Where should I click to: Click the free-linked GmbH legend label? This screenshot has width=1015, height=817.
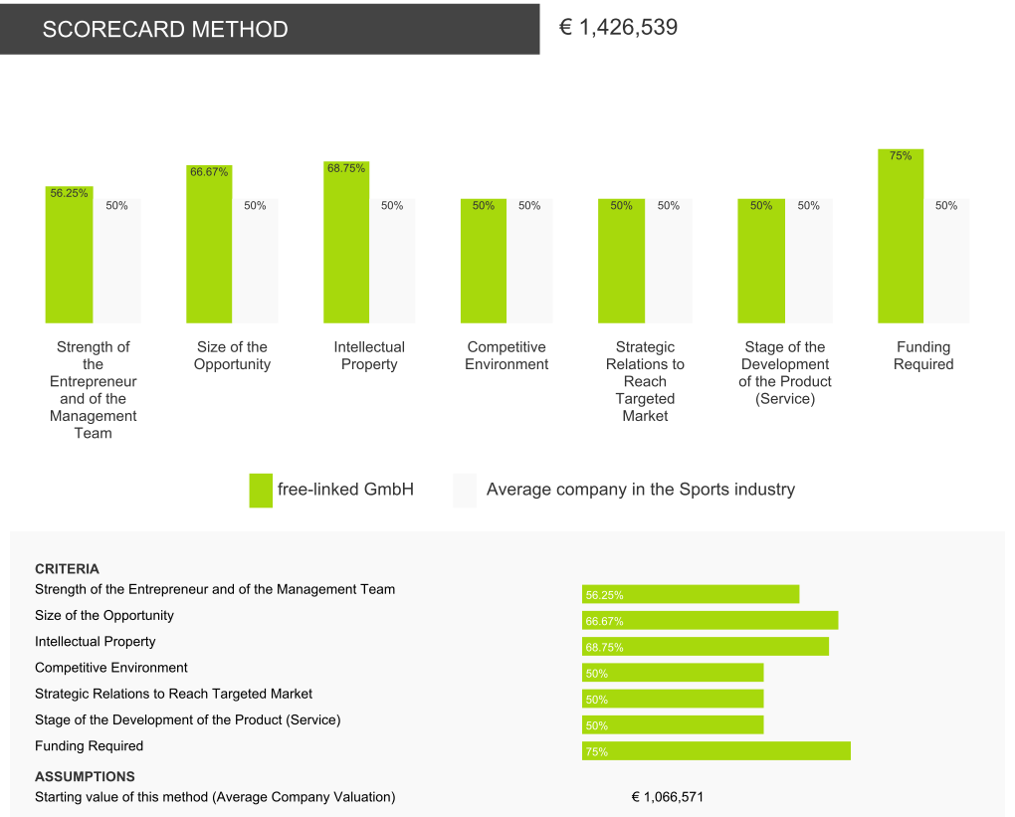click(345, 490)
